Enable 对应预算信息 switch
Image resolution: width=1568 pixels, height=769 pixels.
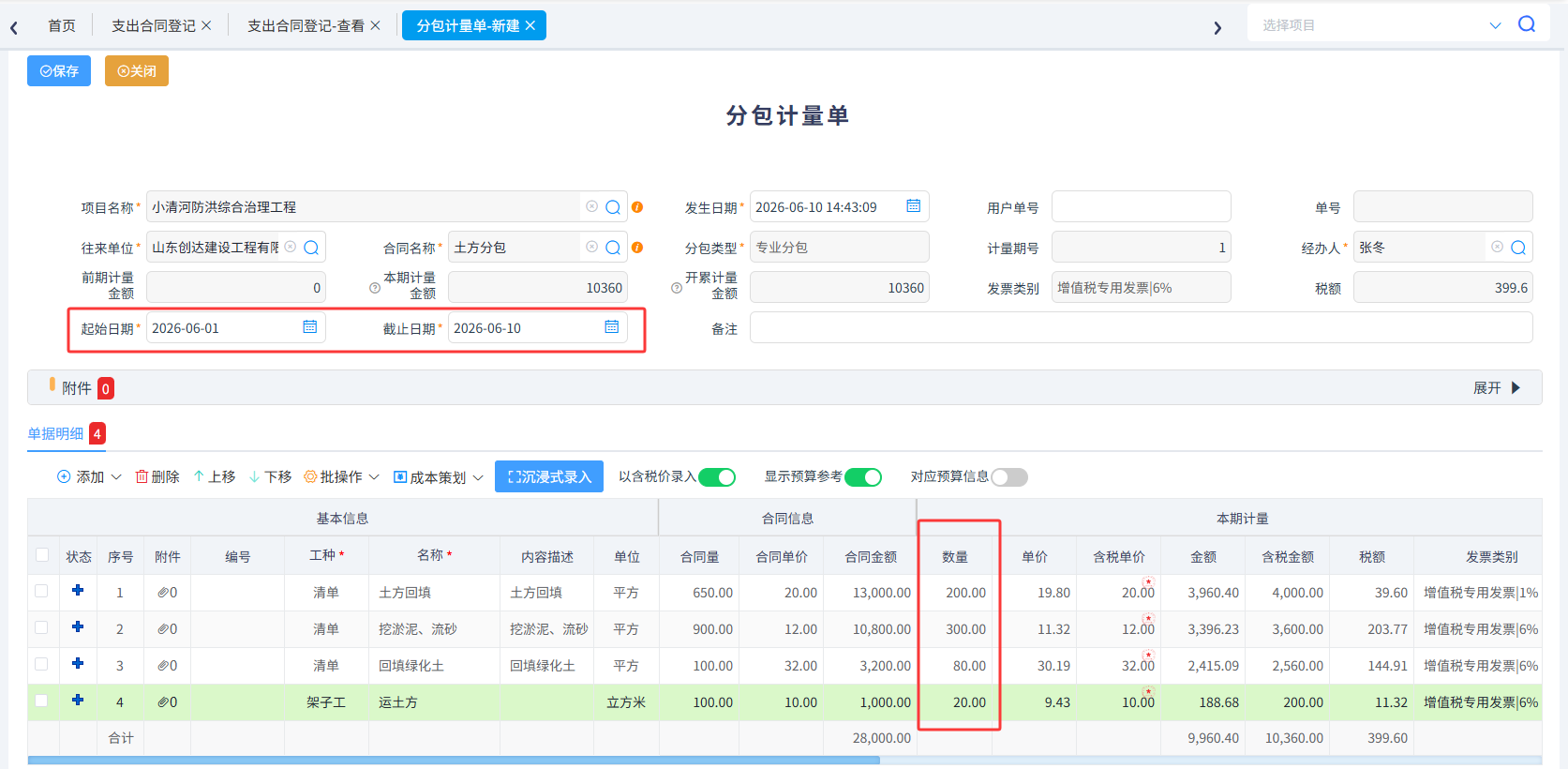(1009, 477)
